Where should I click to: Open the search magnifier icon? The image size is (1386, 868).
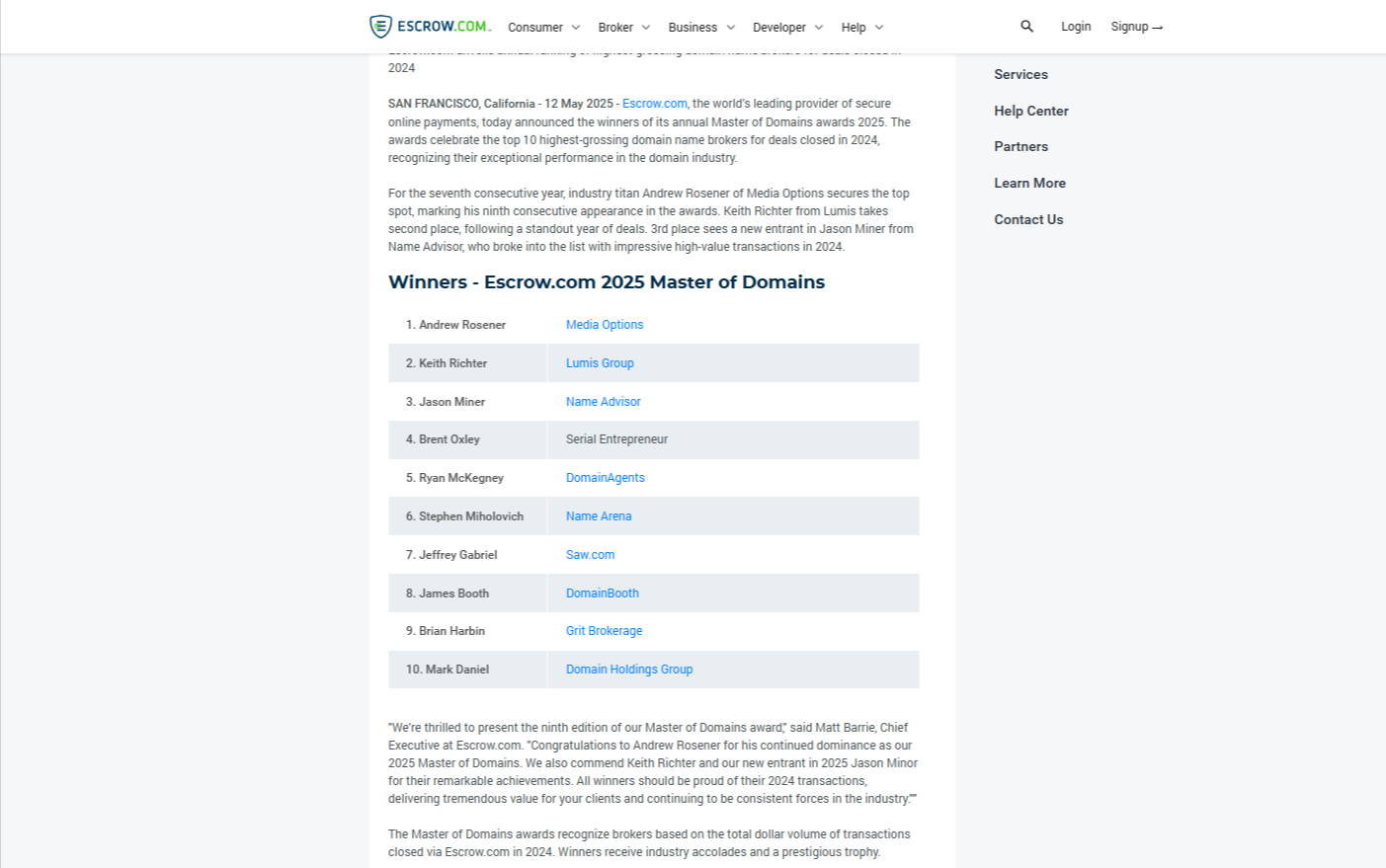[1026, 27]
